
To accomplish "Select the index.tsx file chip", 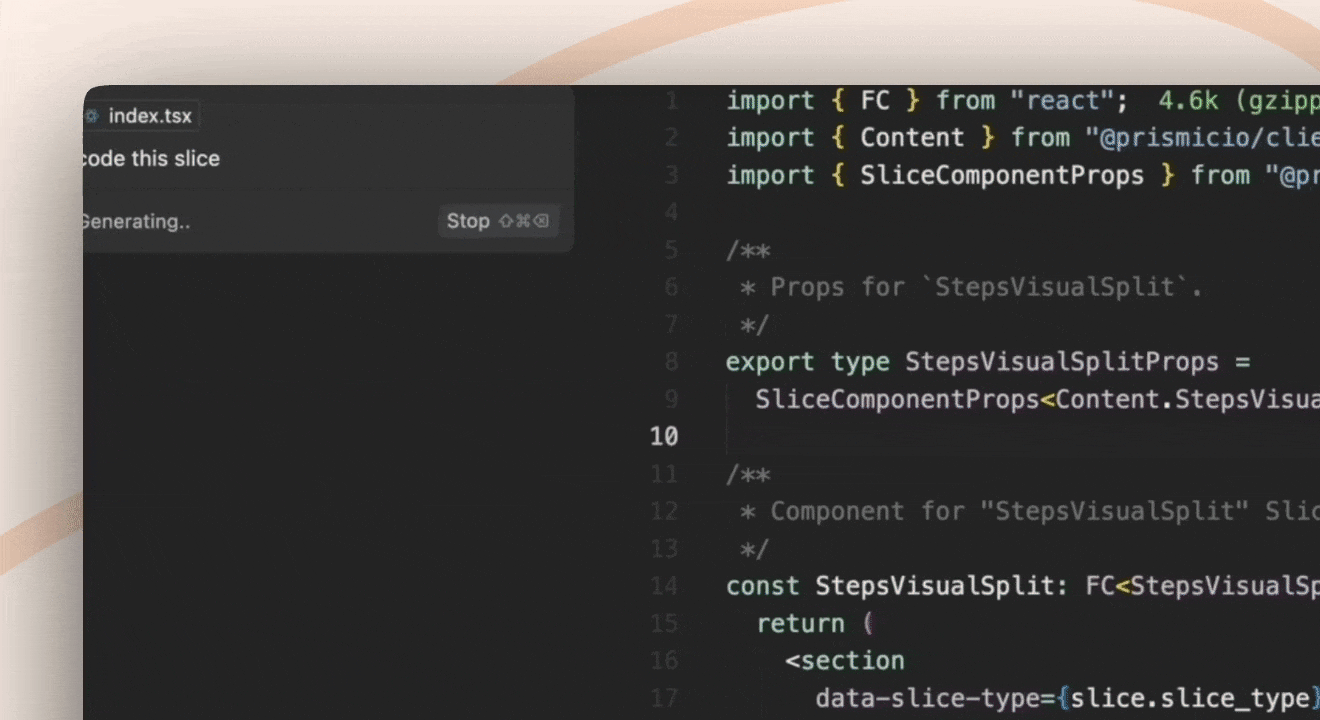I will (x=142, y=116).
